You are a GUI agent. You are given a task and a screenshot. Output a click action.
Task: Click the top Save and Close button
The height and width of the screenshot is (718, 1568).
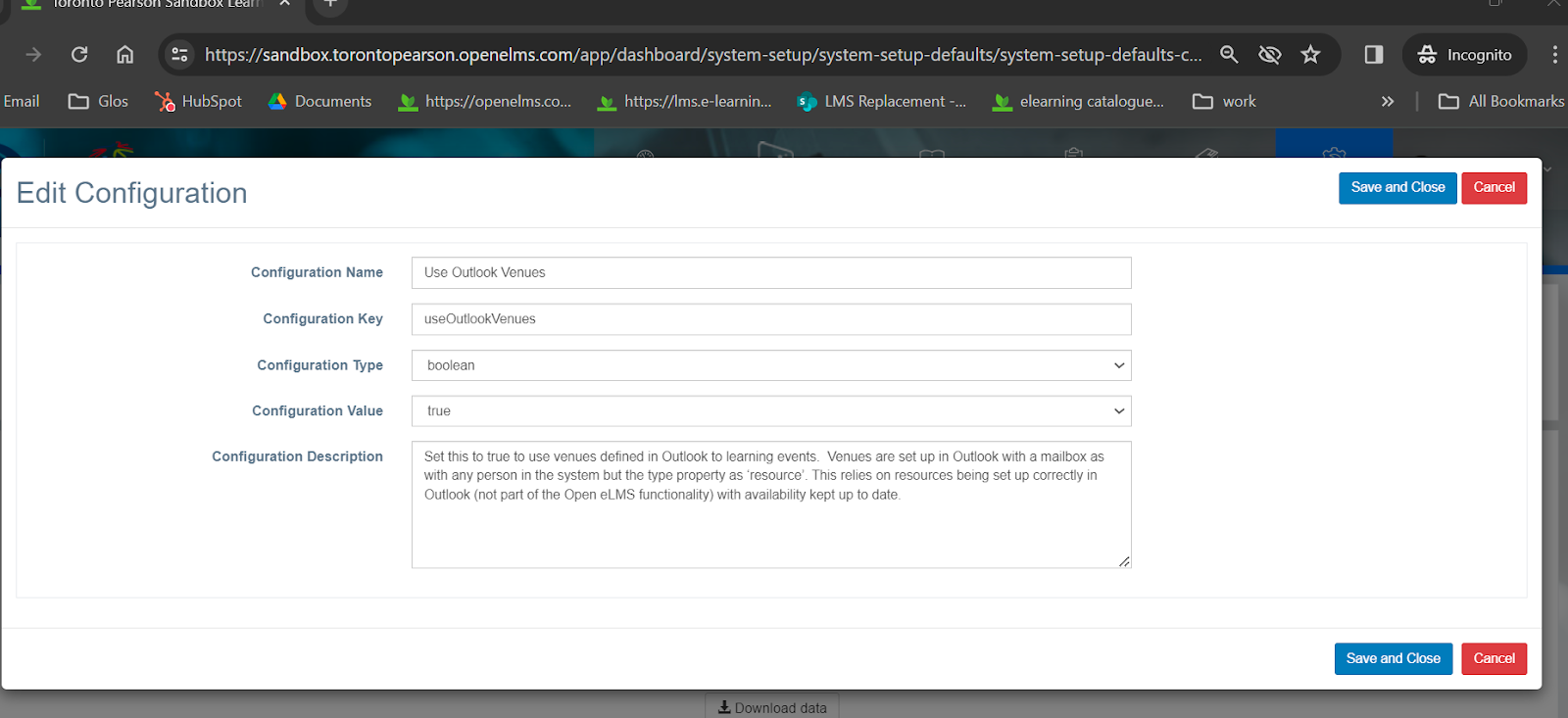click(x=1397, y=188)
